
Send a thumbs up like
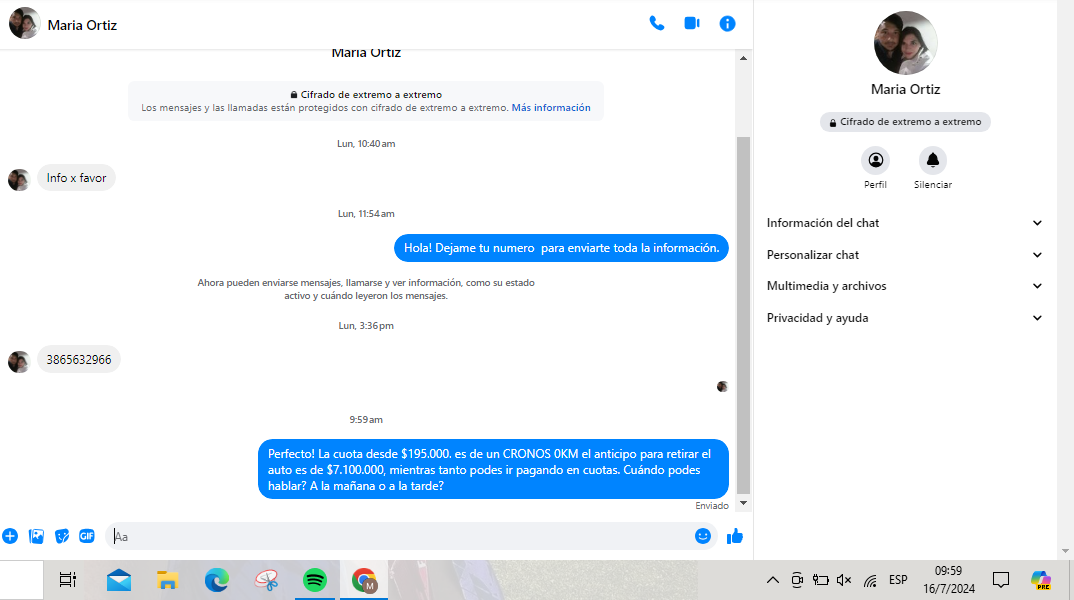click(735, 536)
